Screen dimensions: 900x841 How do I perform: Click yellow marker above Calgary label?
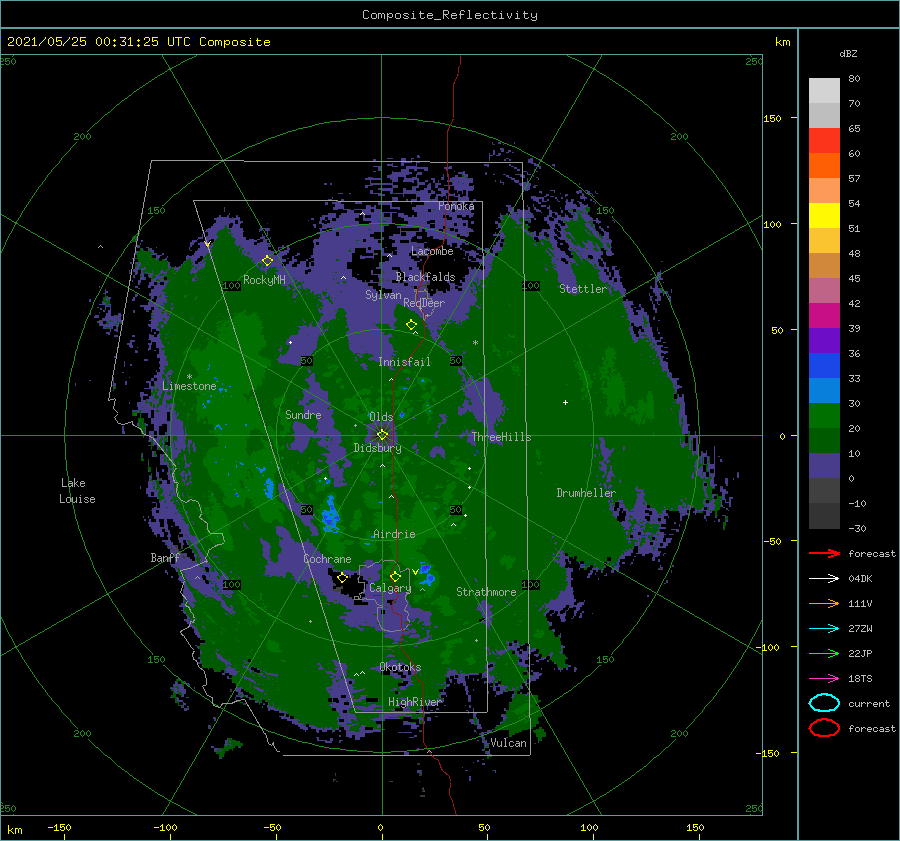click(x=395, y=576)
